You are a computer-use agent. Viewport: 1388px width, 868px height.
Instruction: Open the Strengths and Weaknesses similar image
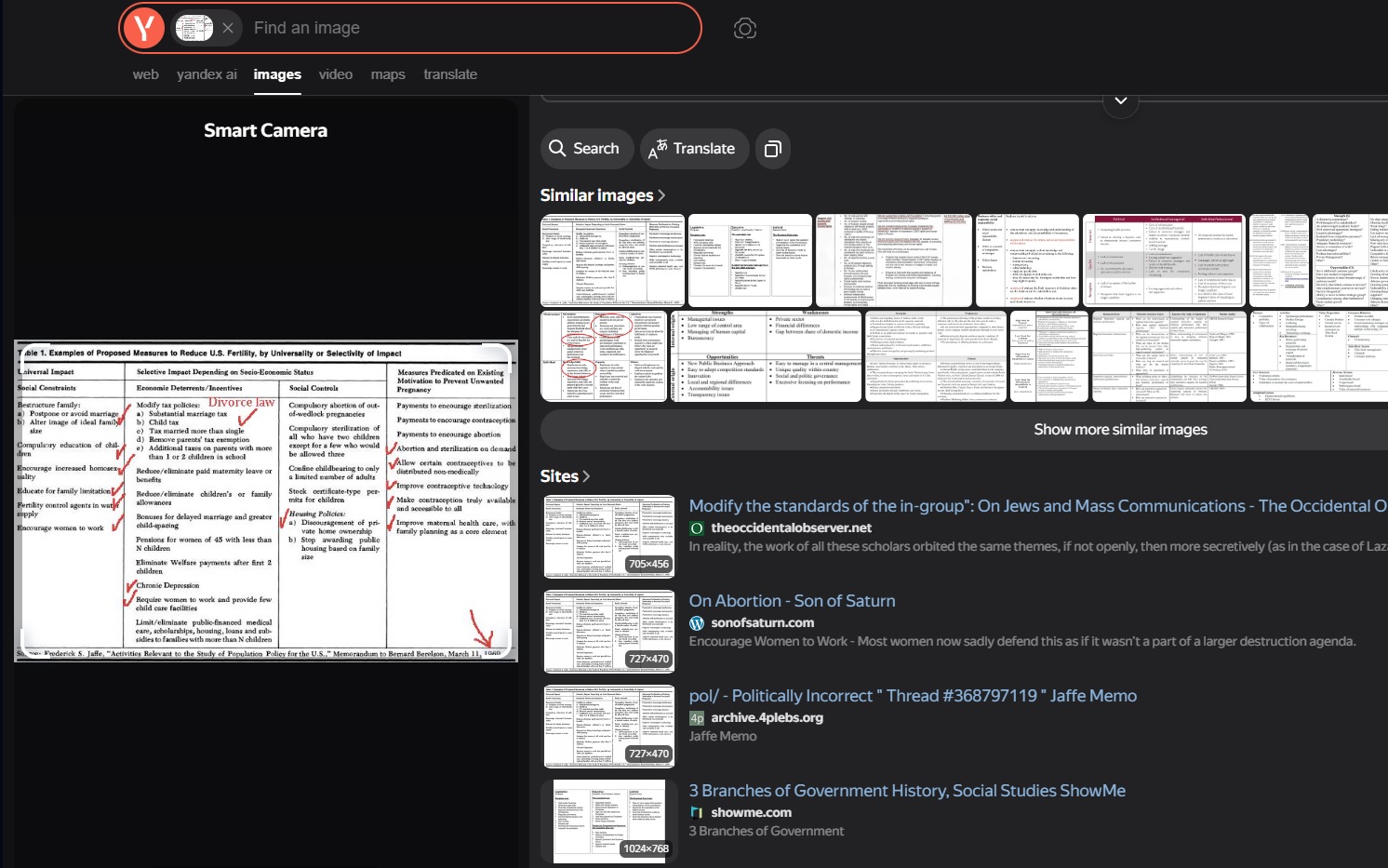point(767,356)
